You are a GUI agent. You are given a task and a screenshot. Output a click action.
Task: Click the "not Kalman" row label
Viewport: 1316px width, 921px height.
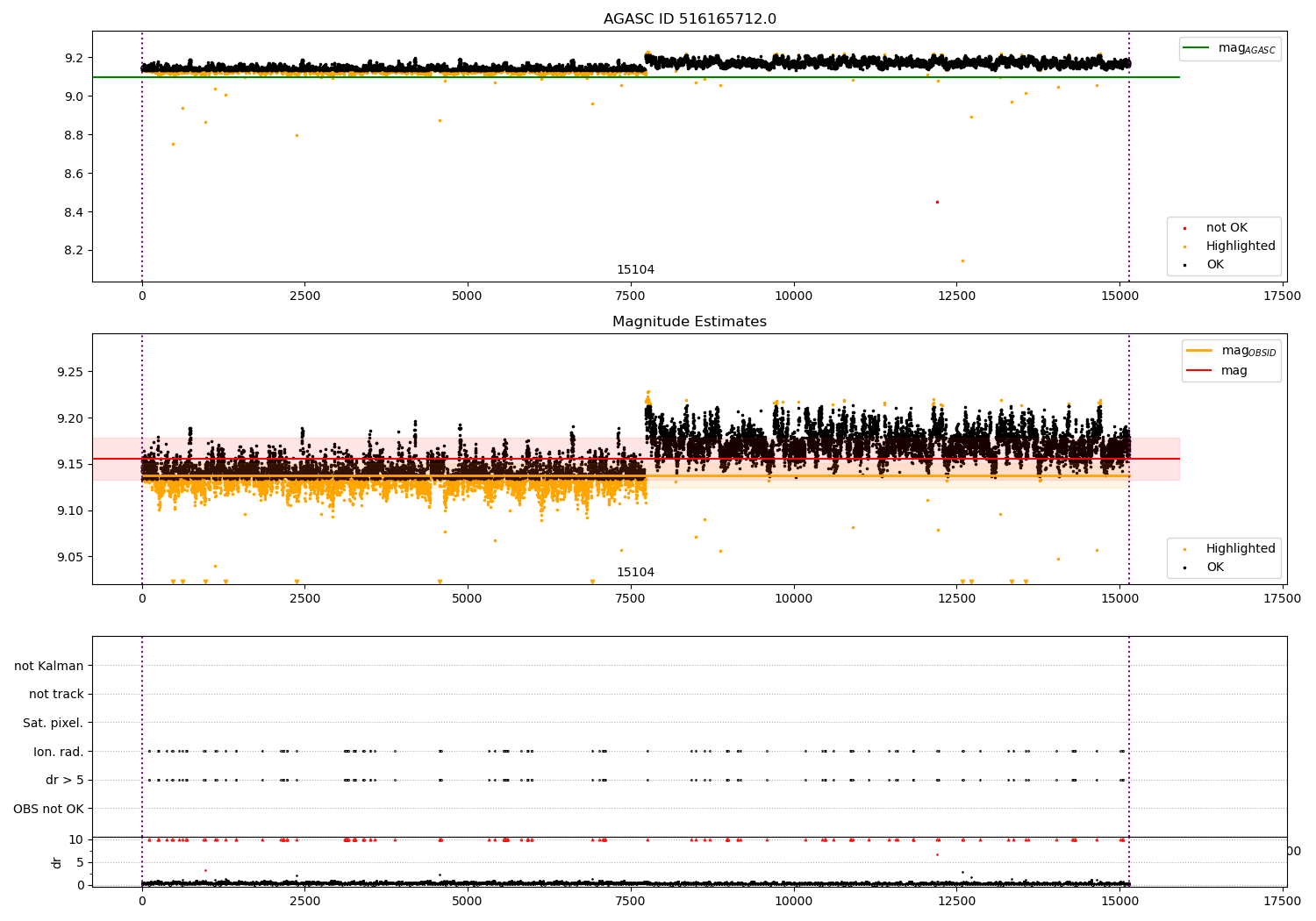point(49,666)
